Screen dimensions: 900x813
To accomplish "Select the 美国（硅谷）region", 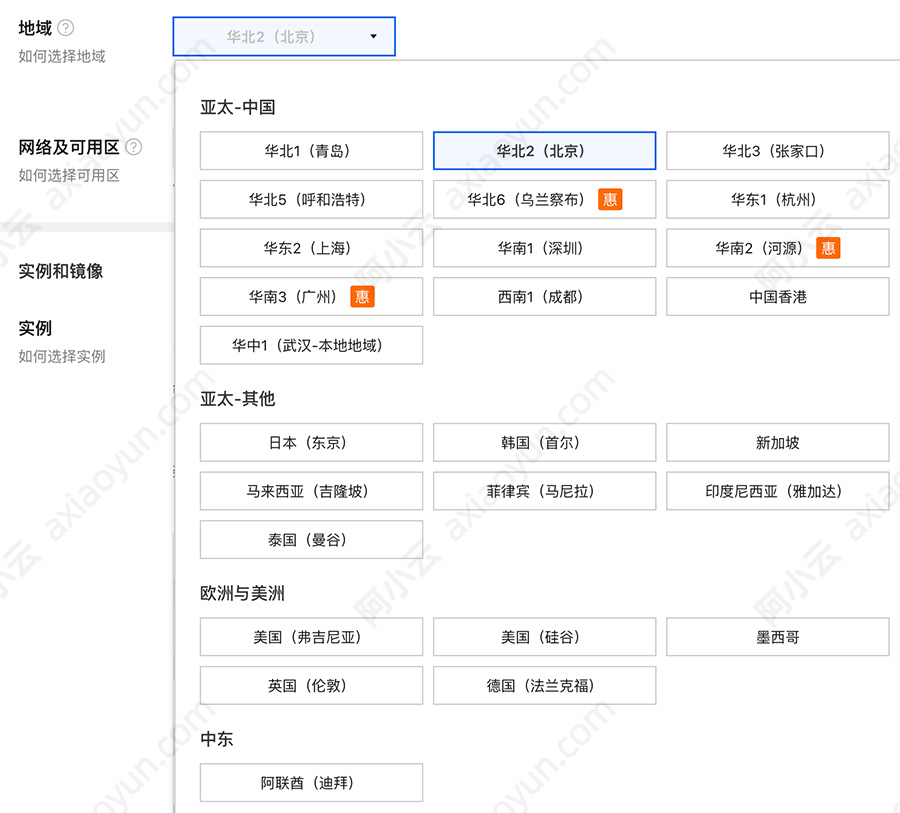I will coord(544,636).
